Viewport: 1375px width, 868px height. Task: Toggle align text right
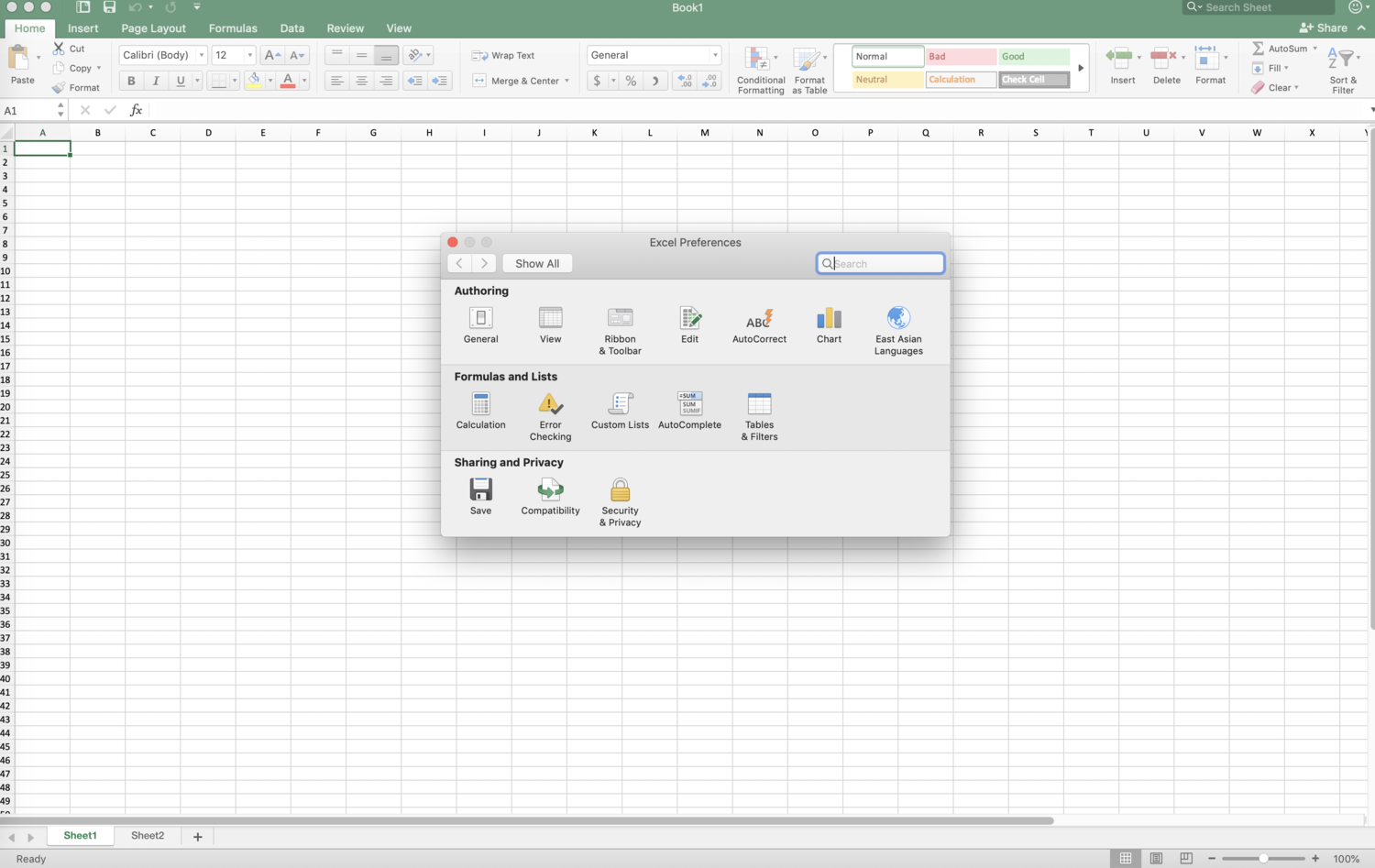click(386, 81)
